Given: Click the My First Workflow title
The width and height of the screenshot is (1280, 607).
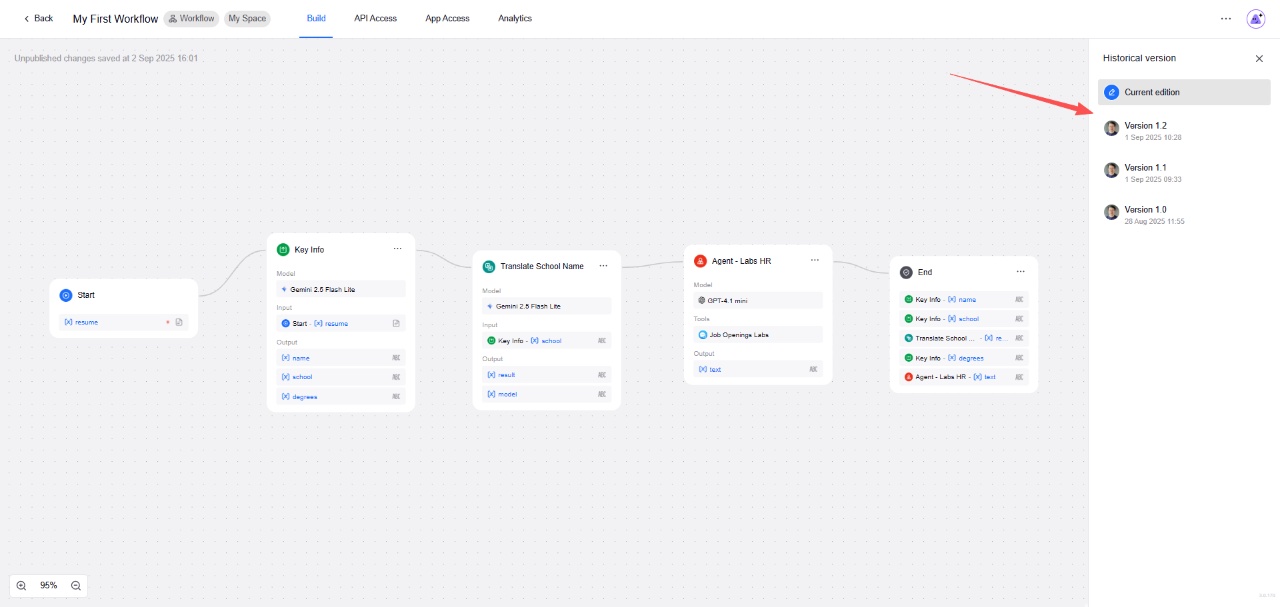Looking at the screenshot, I should [x=115, y=19].
